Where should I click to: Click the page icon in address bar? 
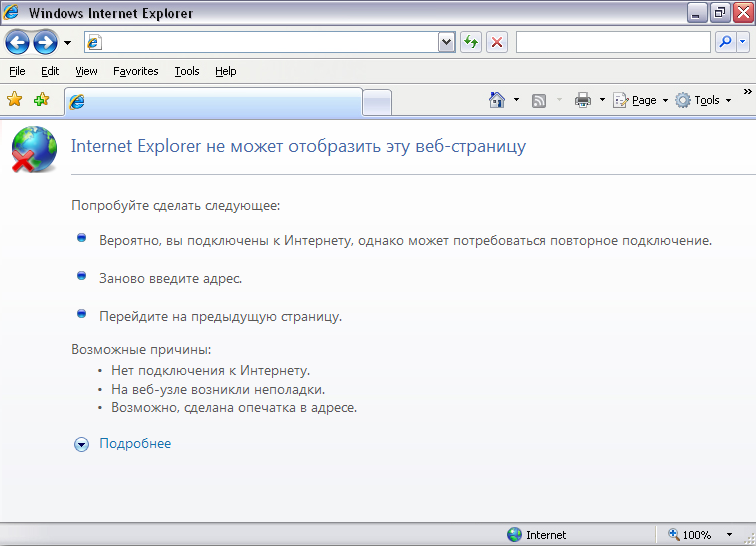pyautogui.click(x=94, y=42)
